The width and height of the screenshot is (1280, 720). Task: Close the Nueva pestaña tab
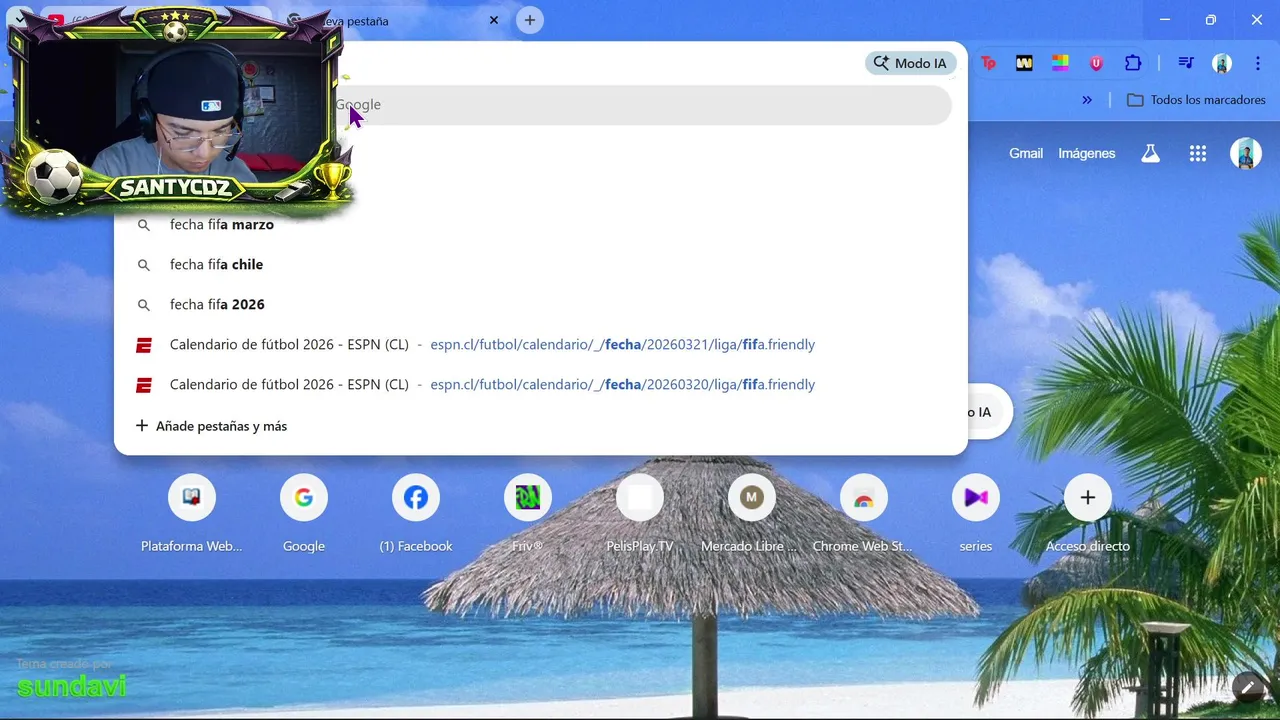[x=493, y=20]
